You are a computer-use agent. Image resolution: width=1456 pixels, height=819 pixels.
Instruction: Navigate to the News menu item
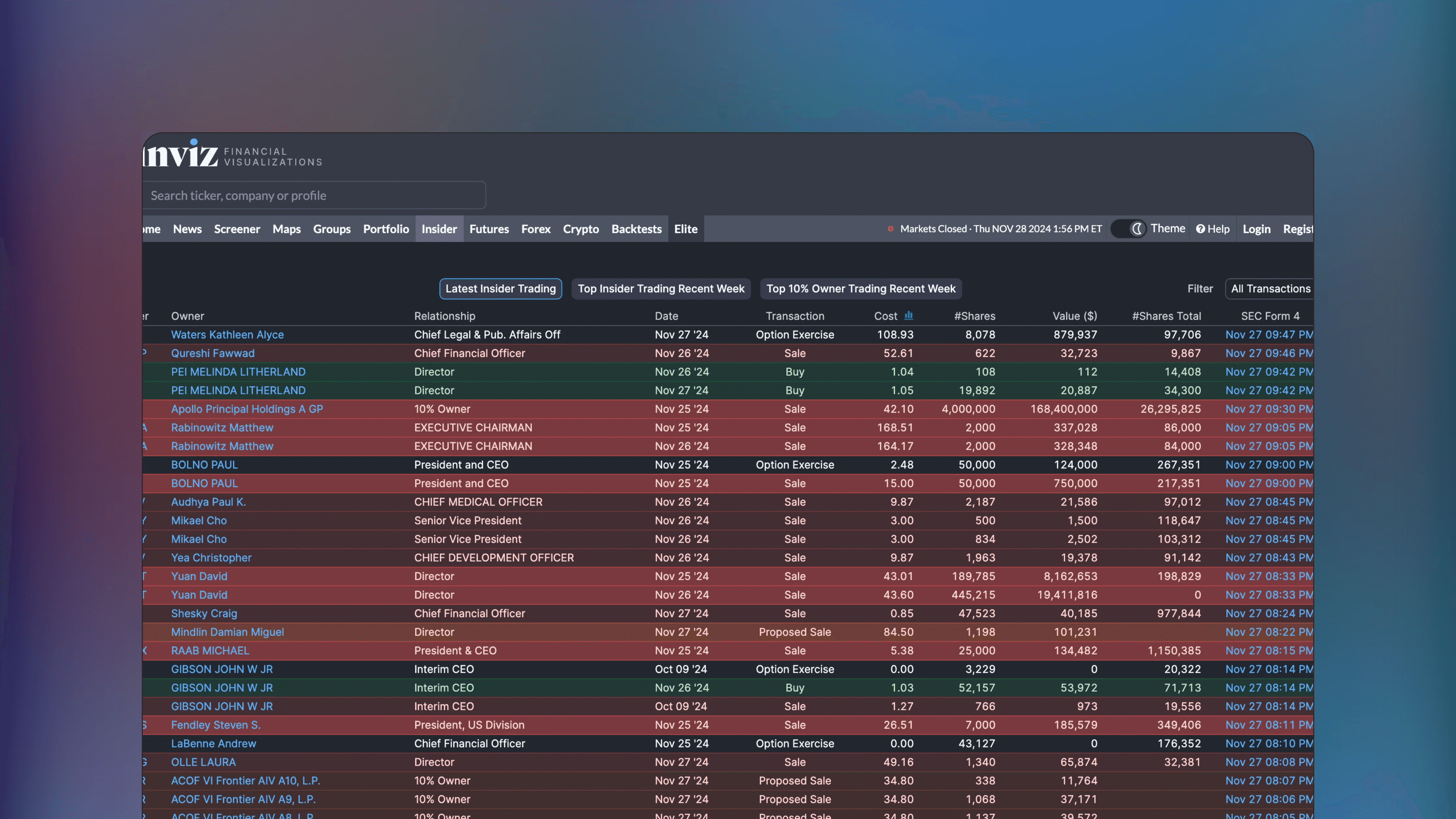point(187,229)
